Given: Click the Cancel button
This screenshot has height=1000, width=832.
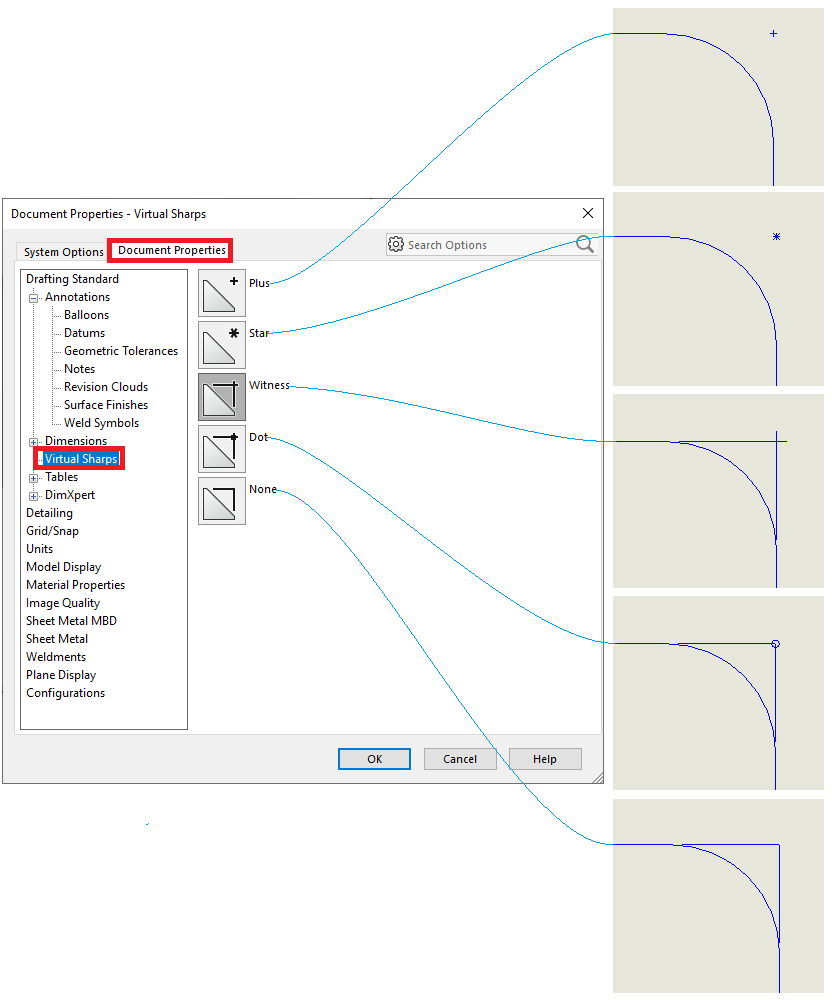Looking at the screenshot, I should [460, 759].
